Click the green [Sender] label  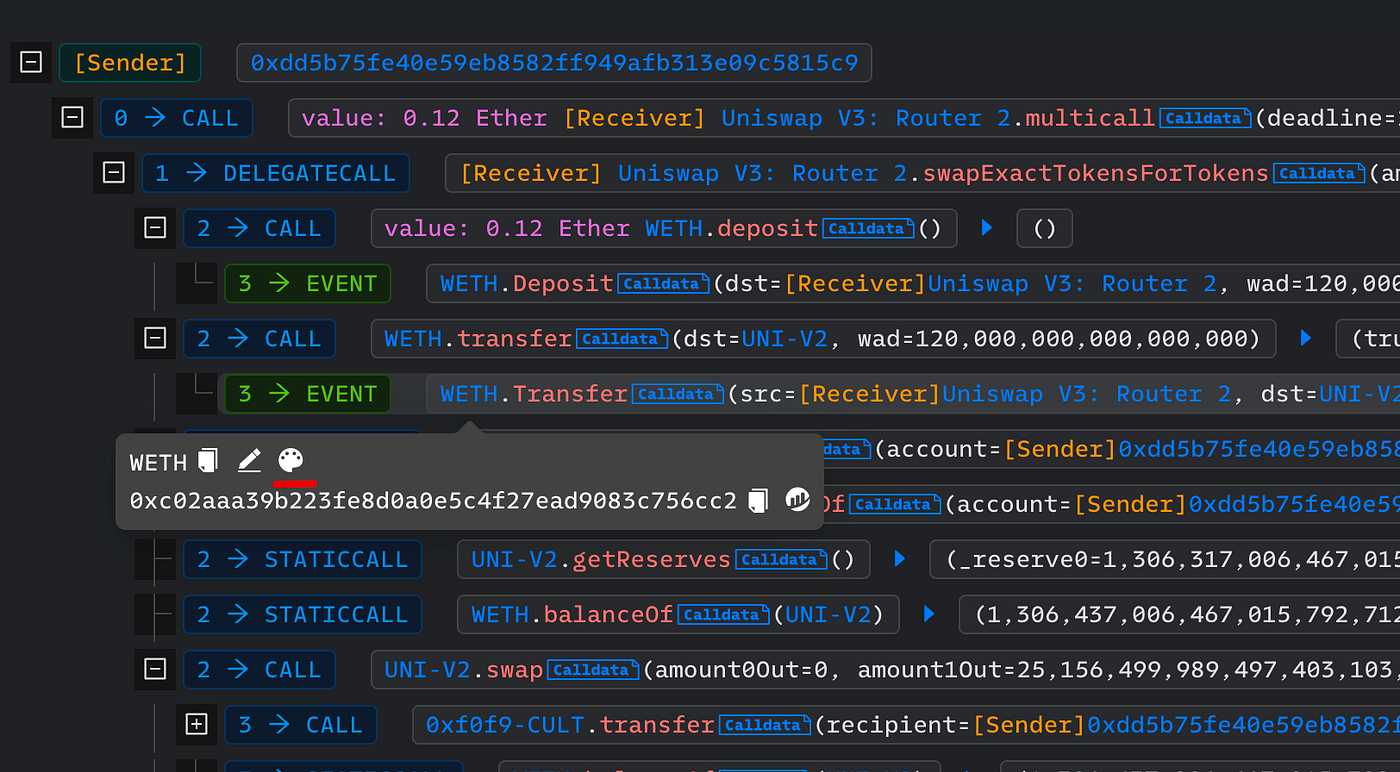click(x=130, y=62)
